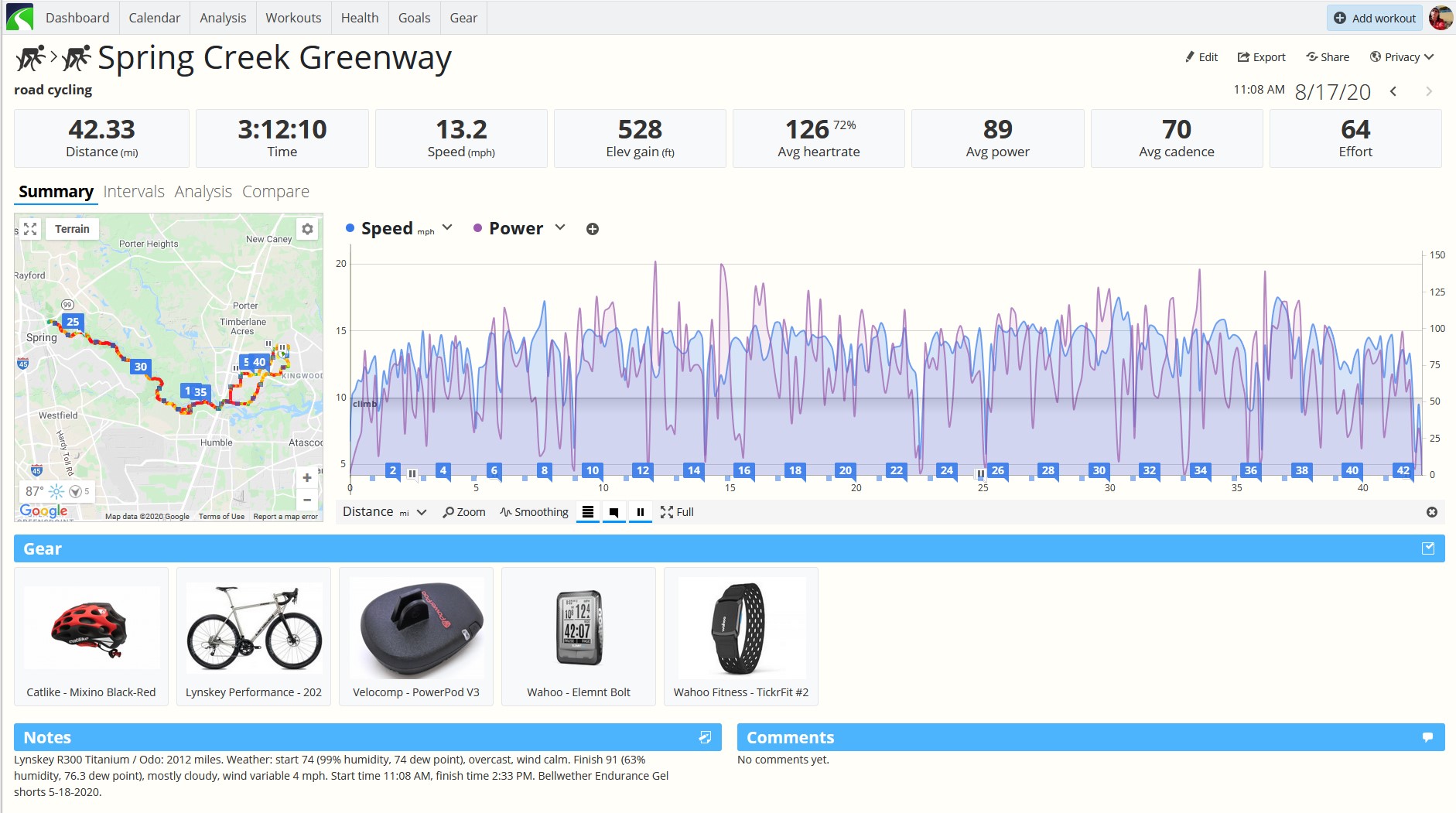1456x813 pixels.
Task: Click the map fullscreen expand icon
Action: [30, 229]
